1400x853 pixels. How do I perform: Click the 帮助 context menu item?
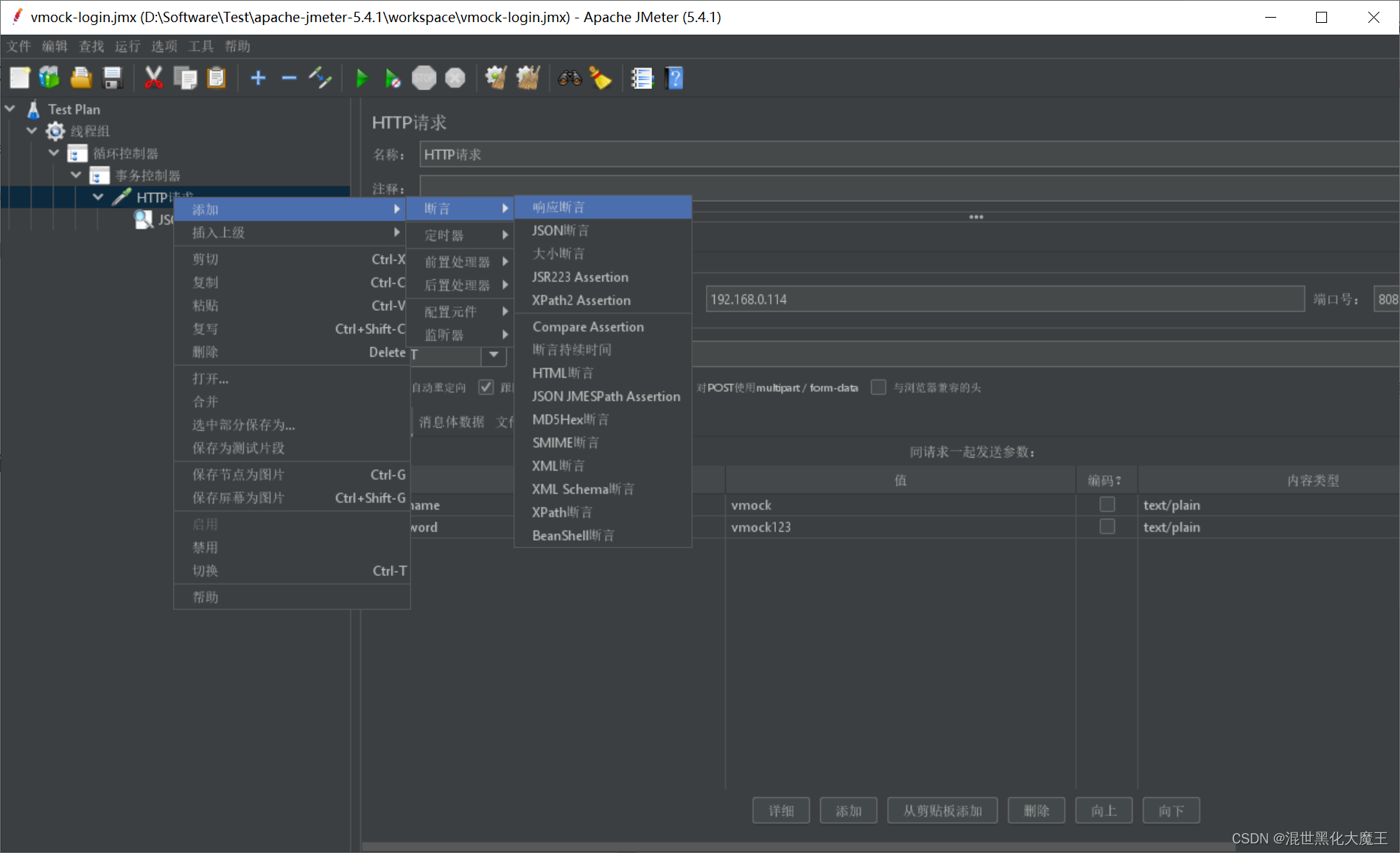pyautogui.click(x=292, y=597)
